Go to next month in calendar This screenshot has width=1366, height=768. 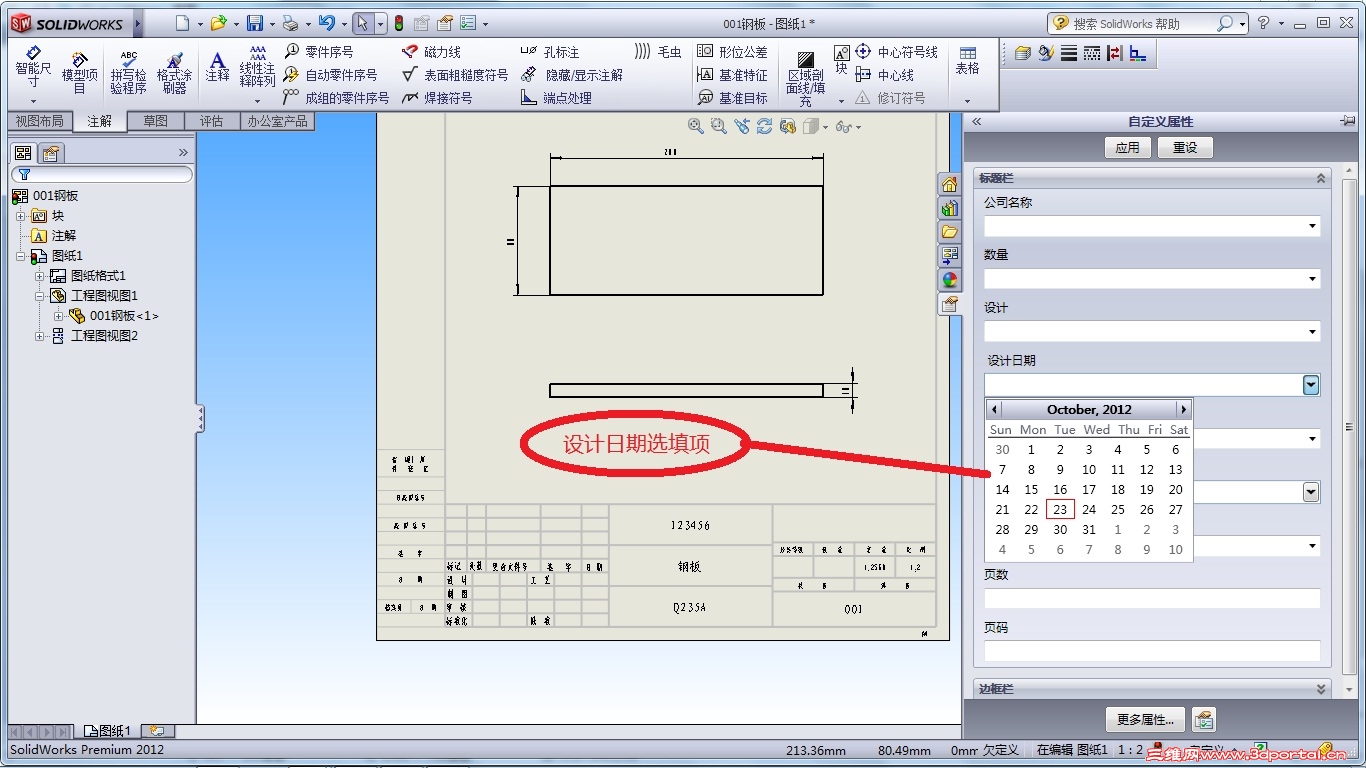[x=1183, y=409]
